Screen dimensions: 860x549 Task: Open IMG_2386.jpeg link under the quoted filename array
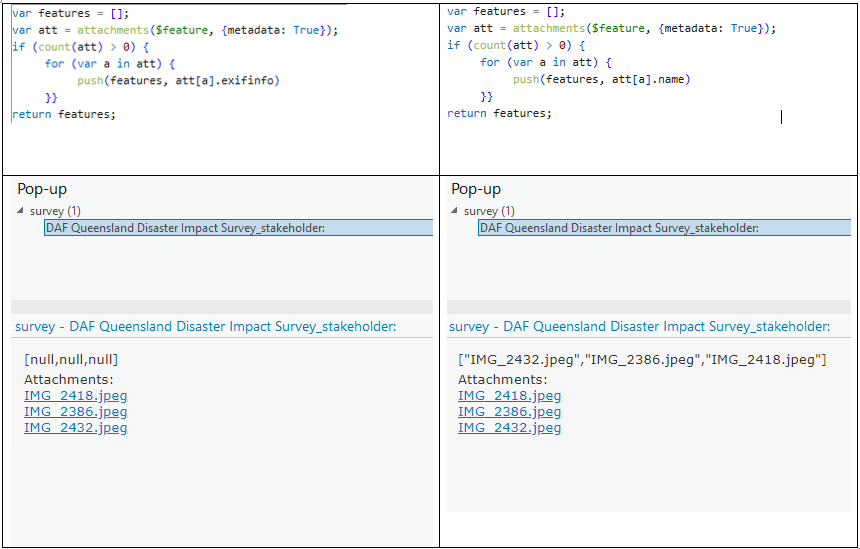coord(510,411)
